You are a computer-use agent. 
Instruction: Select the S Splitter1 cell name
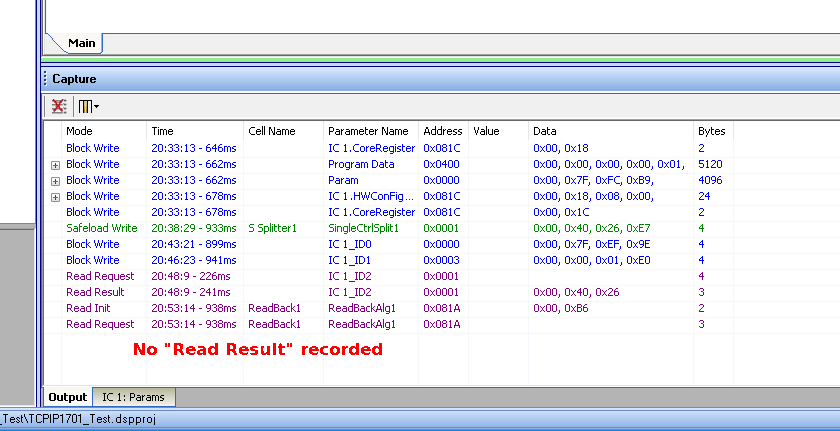(x=272, y=228)
